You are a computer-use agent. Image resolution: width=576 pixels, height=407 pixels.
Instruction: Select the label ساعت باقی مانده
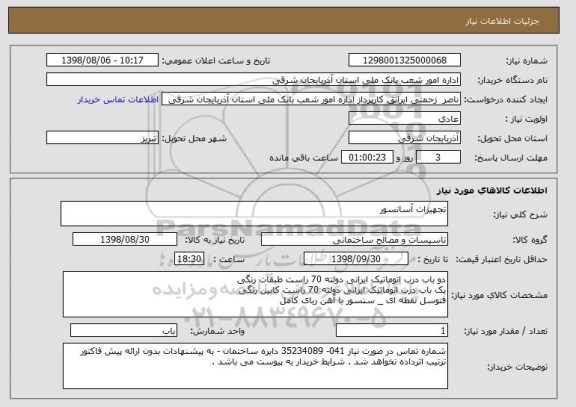303,158
